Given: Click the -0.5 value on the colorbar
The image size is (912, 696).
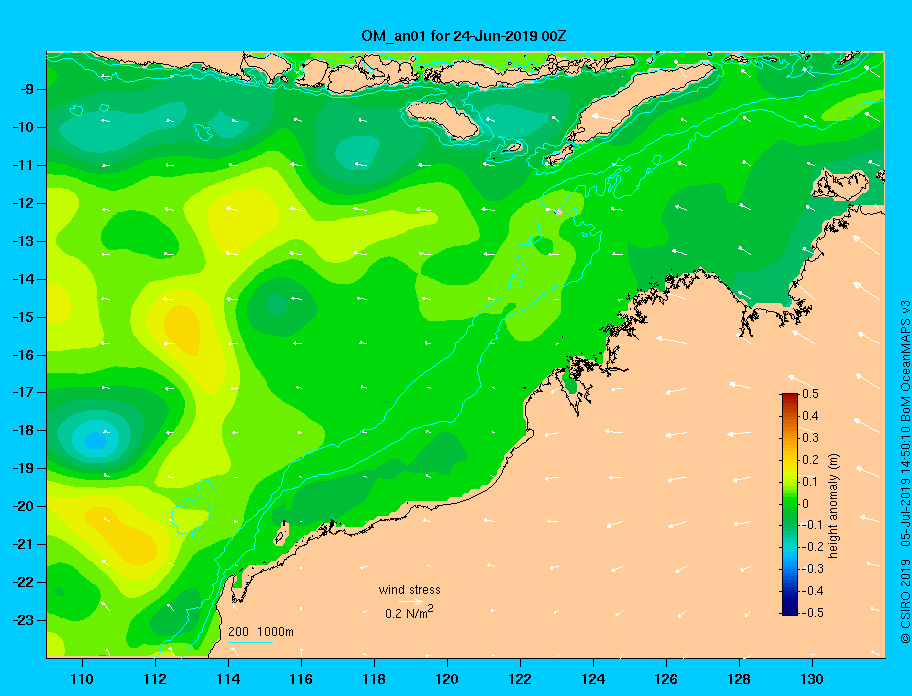Looking at the screenshot, I should (813, 613).
